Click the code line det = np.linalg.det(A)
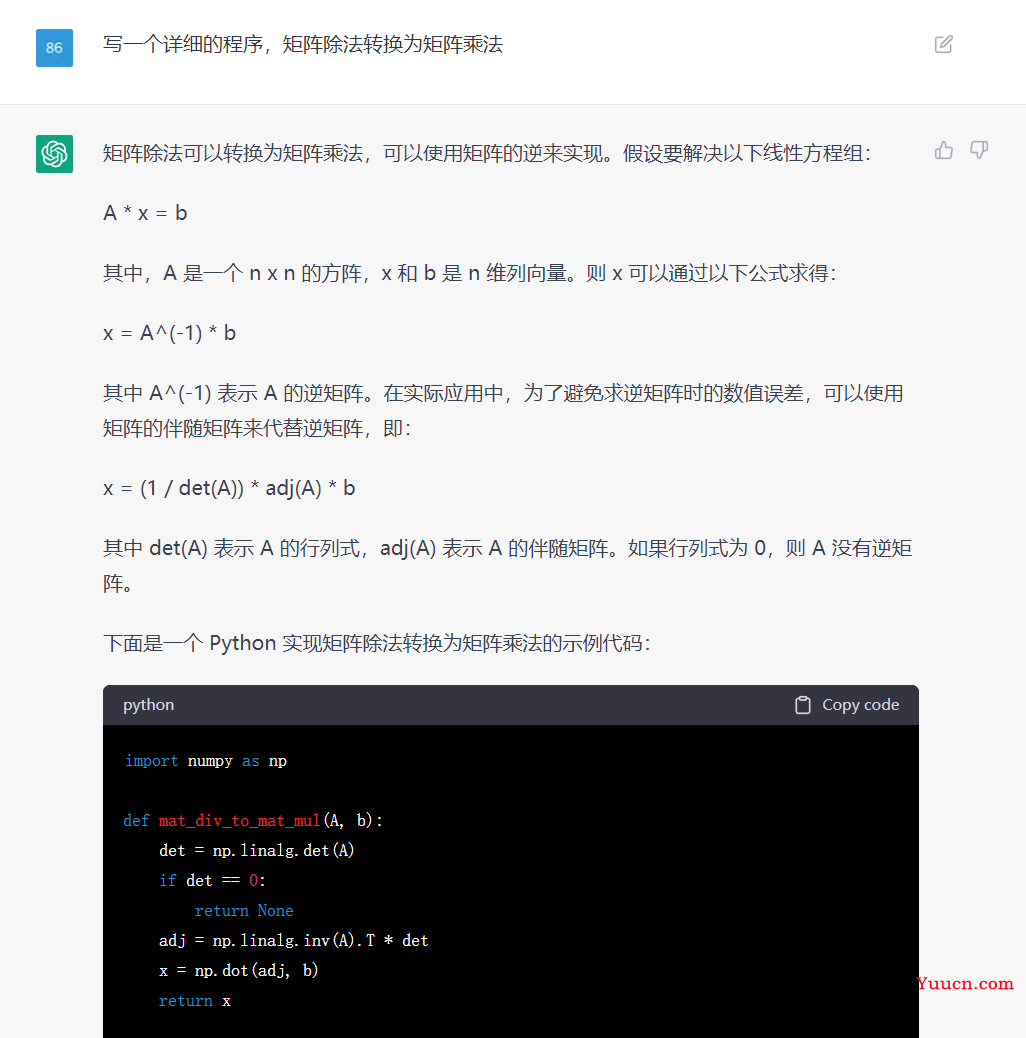Image resolution: width=1026 pixels, height=1038 pixels. pyautogui.click(x=257, y=851)
